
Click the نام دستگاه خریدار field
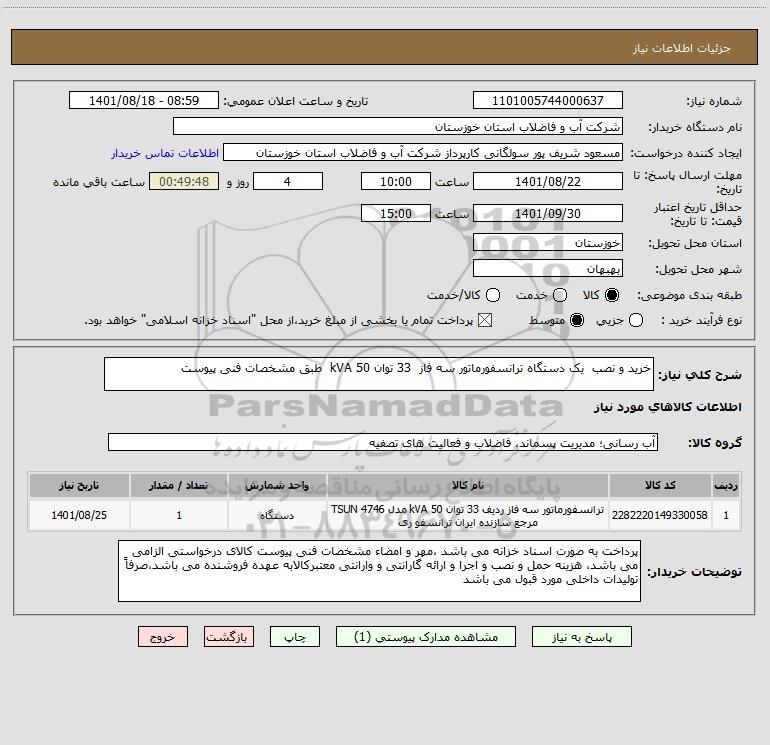tap(398, 127)
